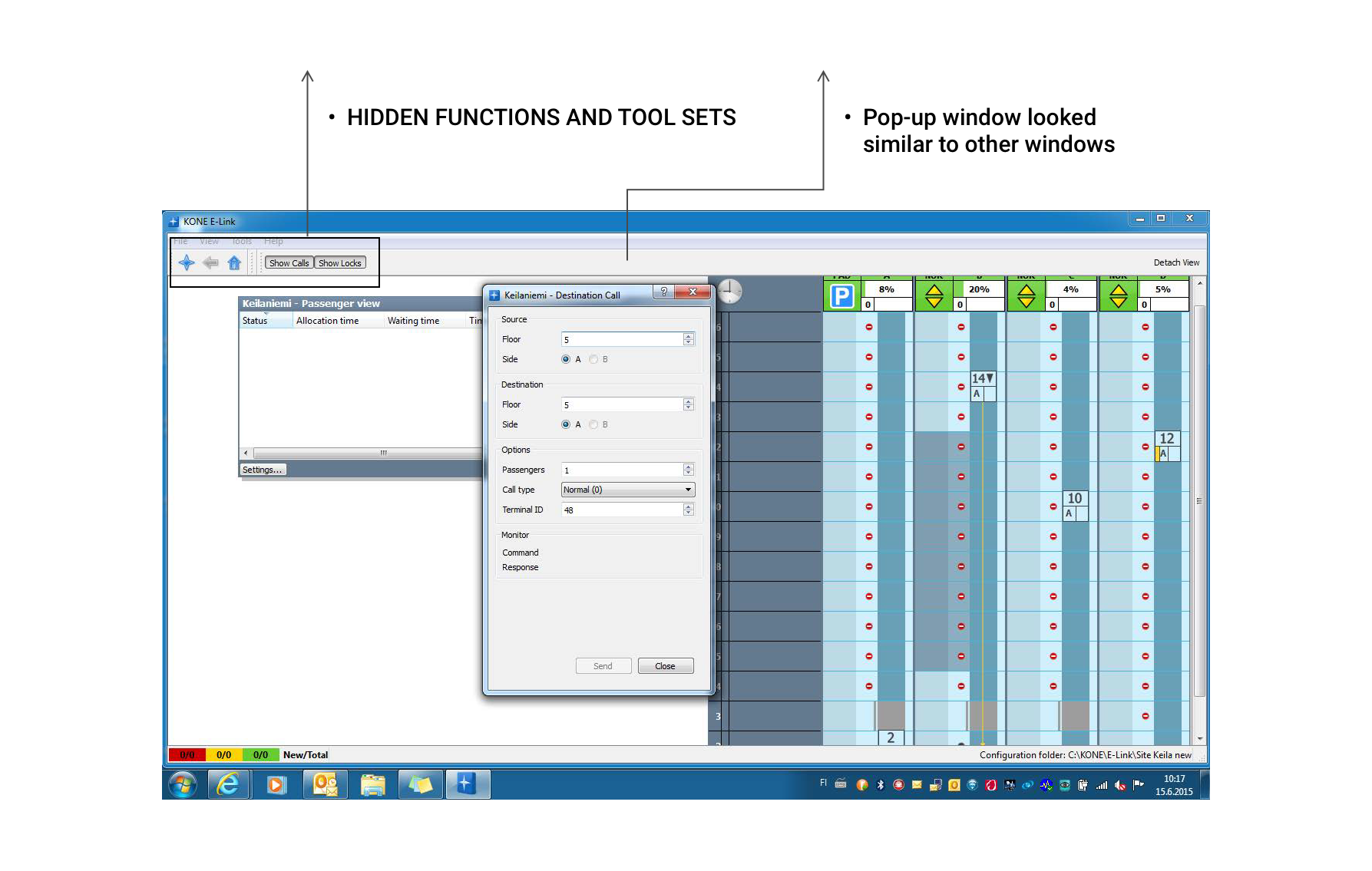Go home via the blue house icon
The height and width of the screenshot is (871, 1372).
pos(234,262)
